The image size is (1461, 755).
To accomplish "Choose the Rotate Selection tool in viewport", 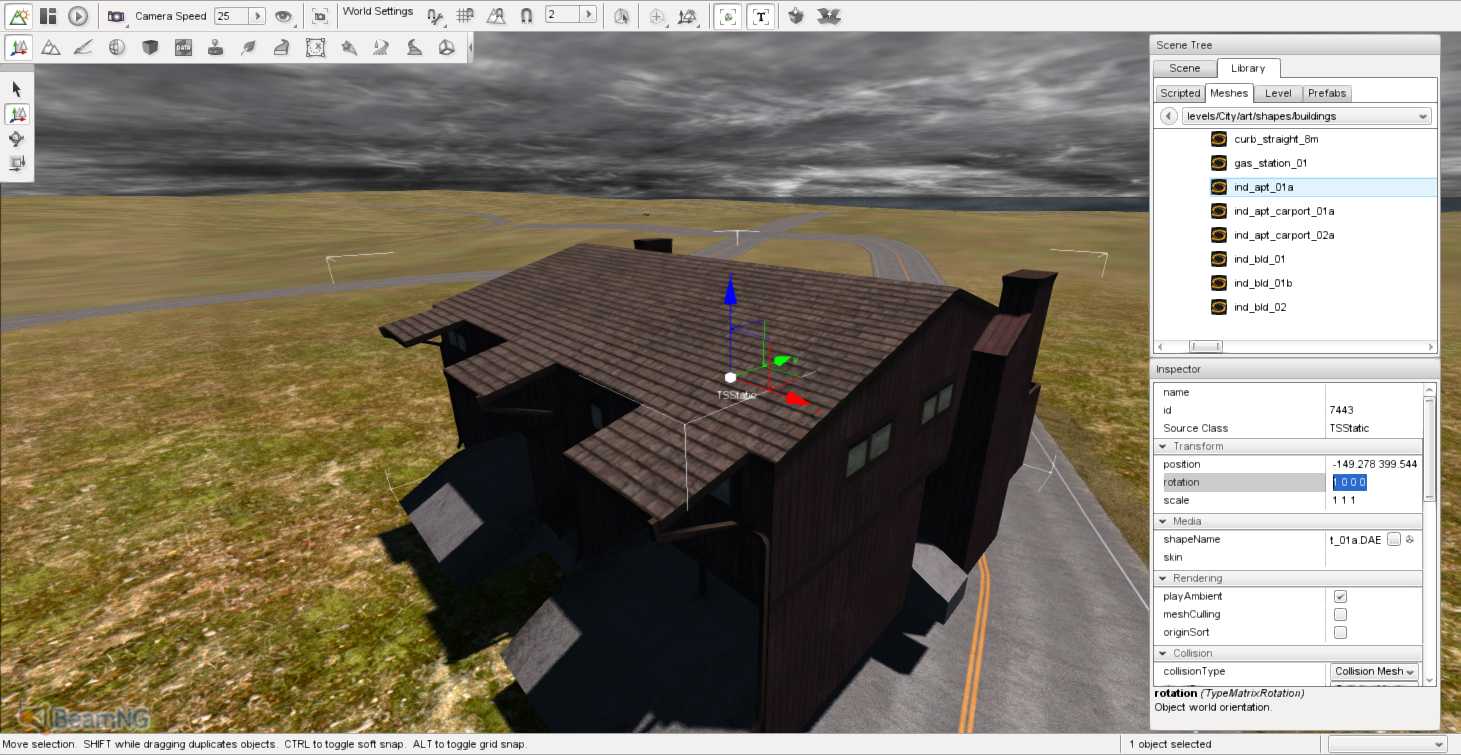I will click(17, 138).
